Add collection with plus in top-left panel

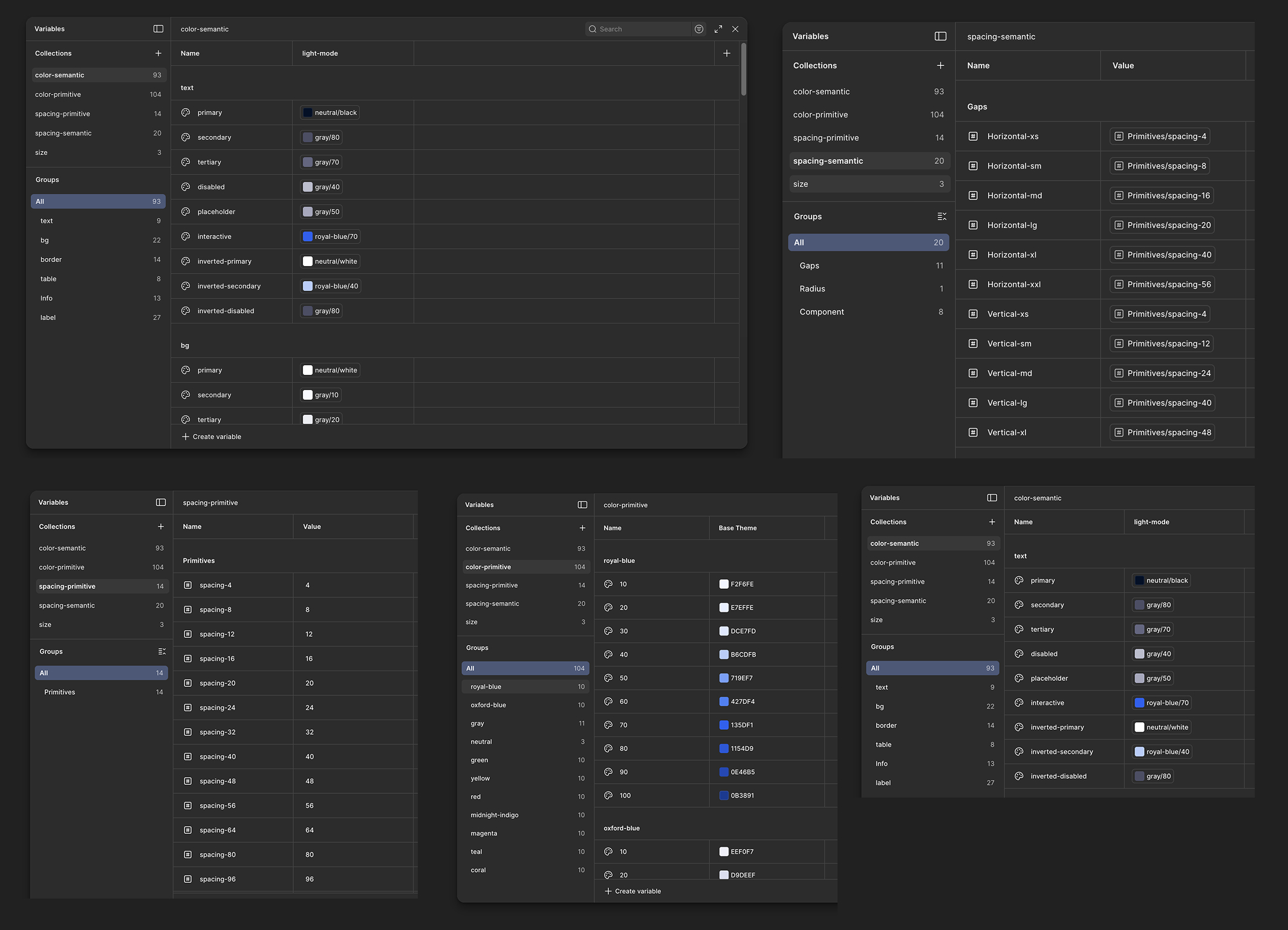click(158, 53)
